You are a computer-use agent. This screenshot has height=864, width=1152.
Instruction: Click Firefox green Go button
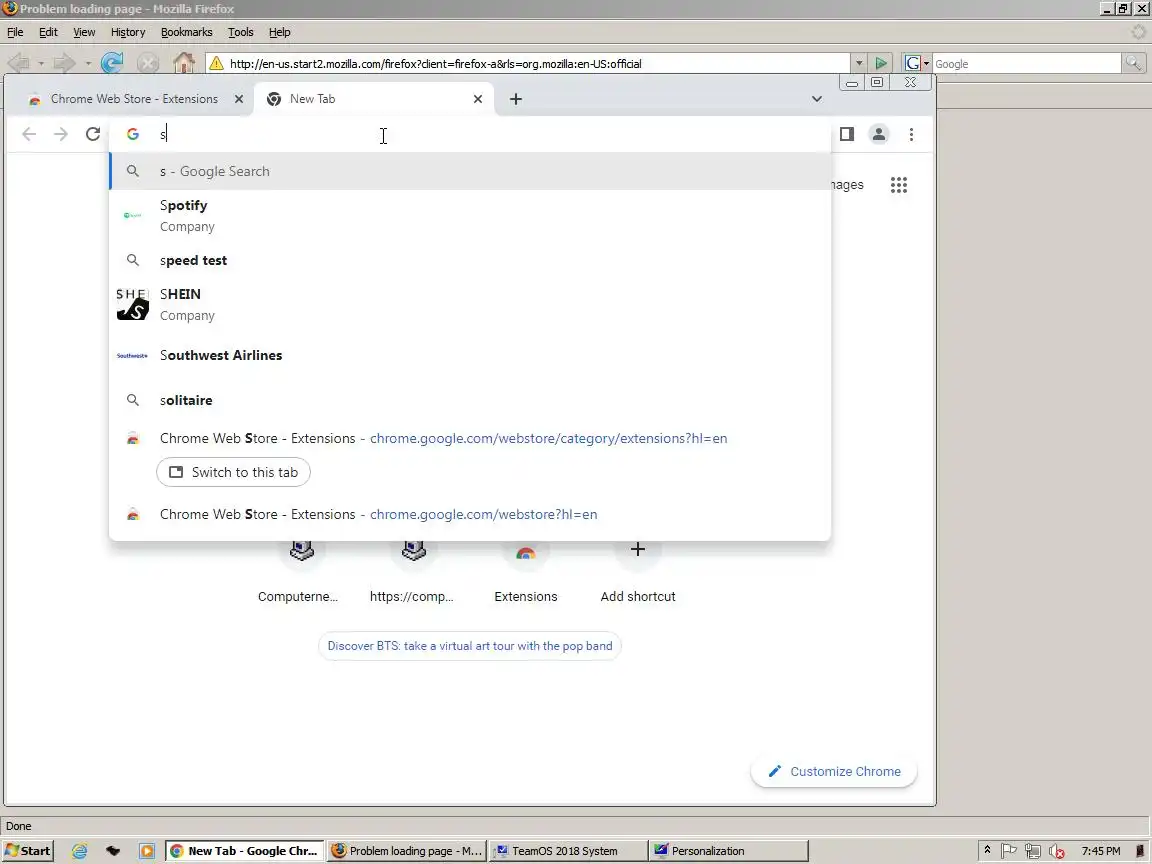880,63
